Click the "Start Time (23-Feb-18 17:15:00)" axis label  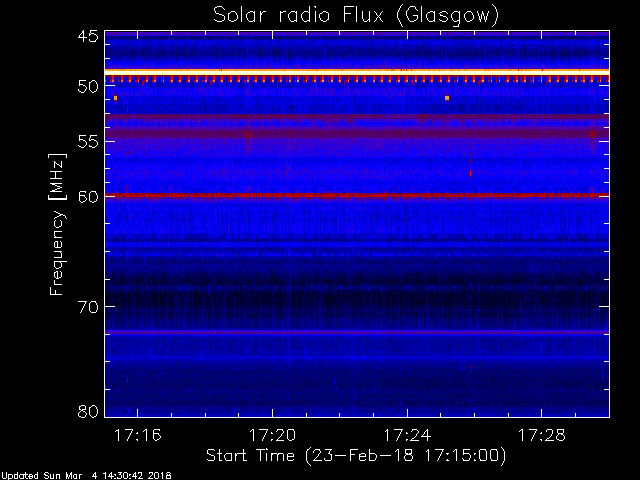click(x=356, y=455)
